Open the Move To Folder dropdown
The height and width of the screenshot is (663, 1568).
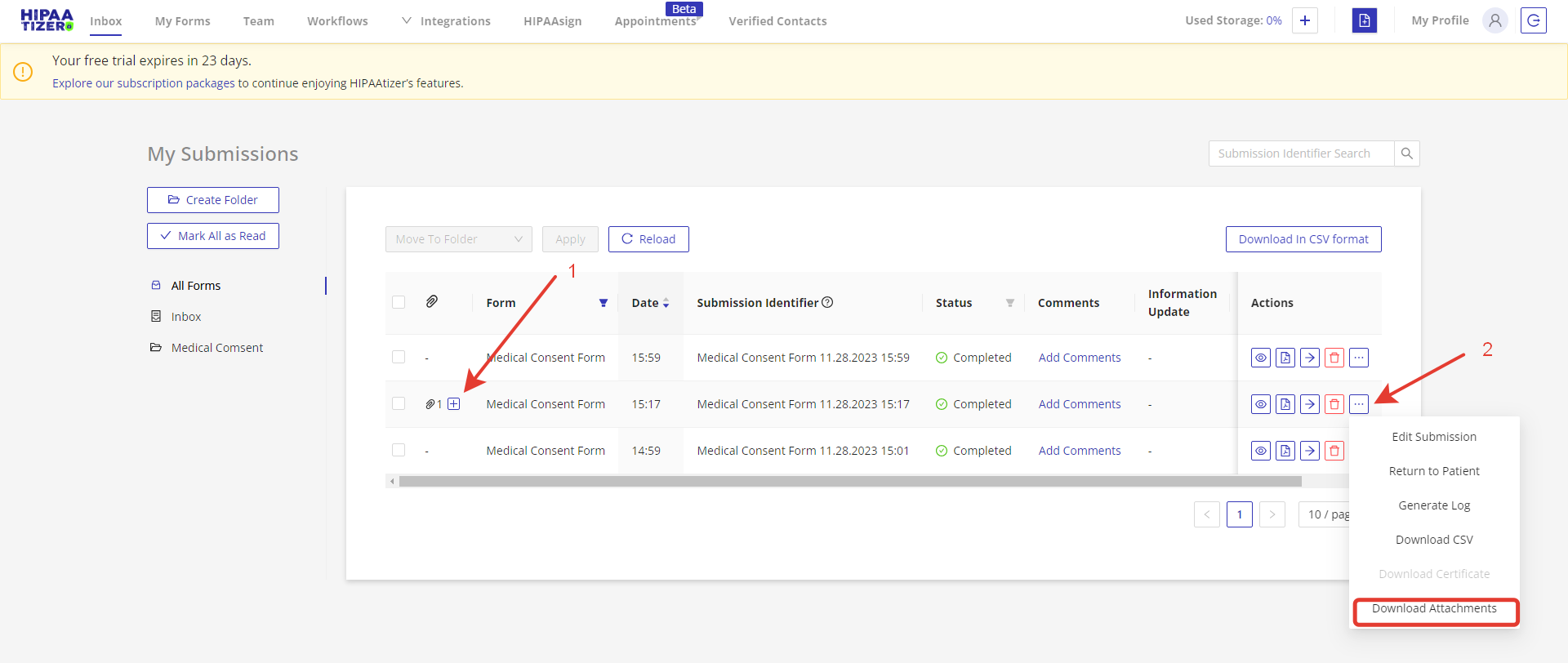click(459, 239)
